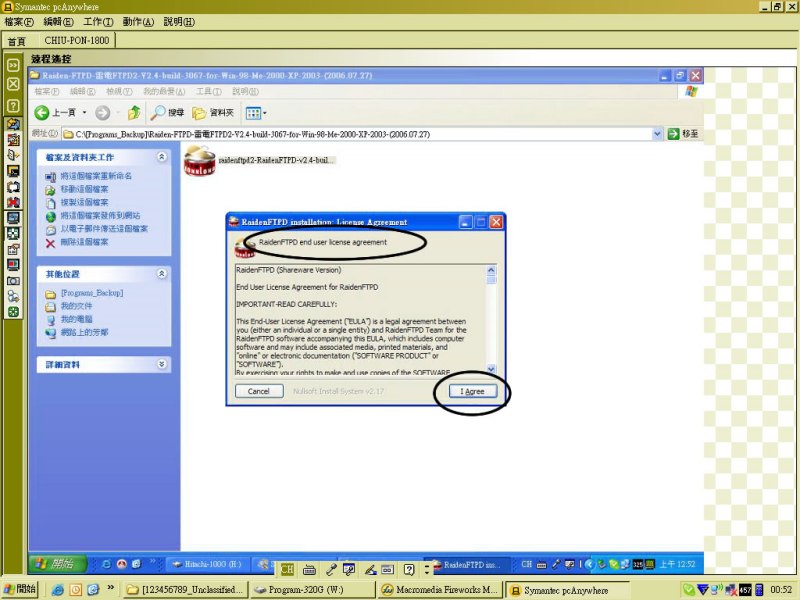Expand the 詳細資料 panel
The height and width of the screenshot is (600, 800).
(162, 364)
